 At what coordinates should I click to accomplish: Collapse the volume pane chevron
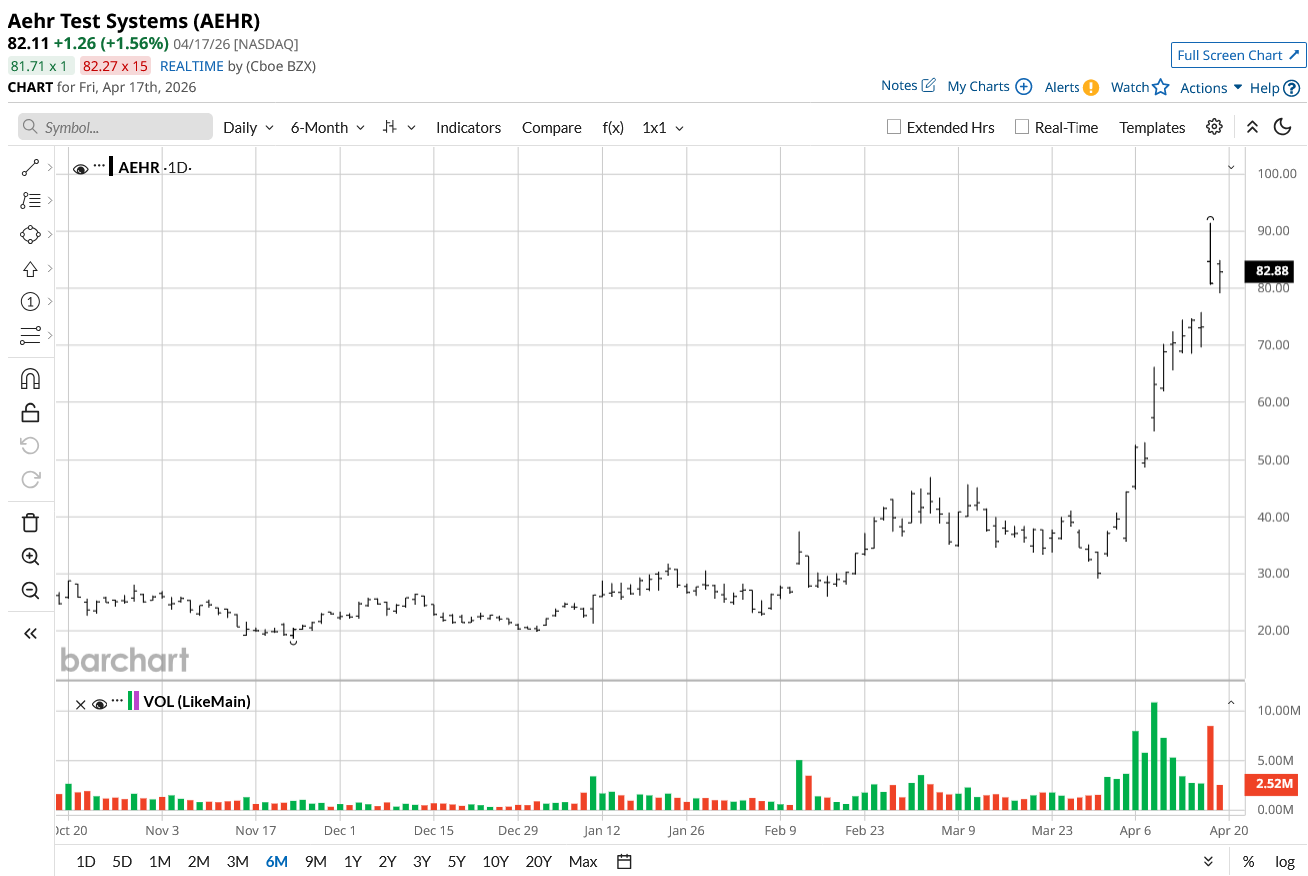tap(1231, 703)
